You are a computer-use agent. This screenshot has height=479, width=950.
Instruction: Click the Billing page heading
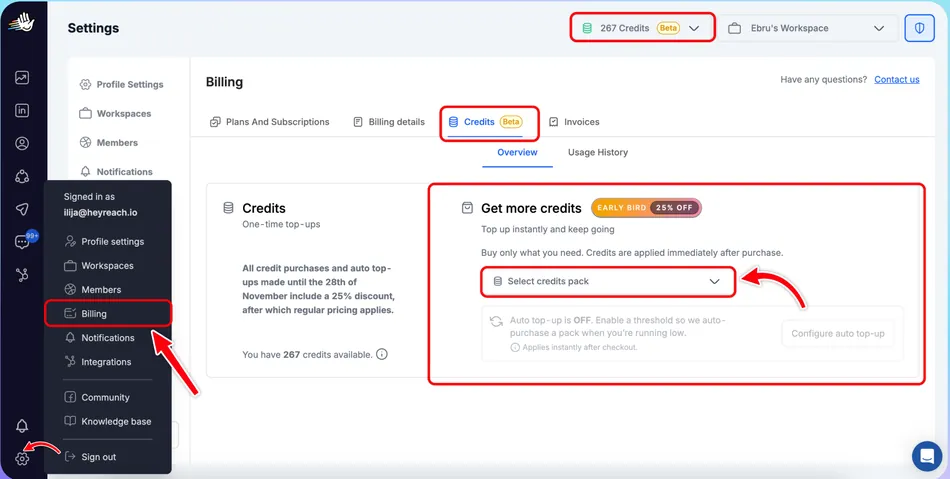tap(224, 82)
